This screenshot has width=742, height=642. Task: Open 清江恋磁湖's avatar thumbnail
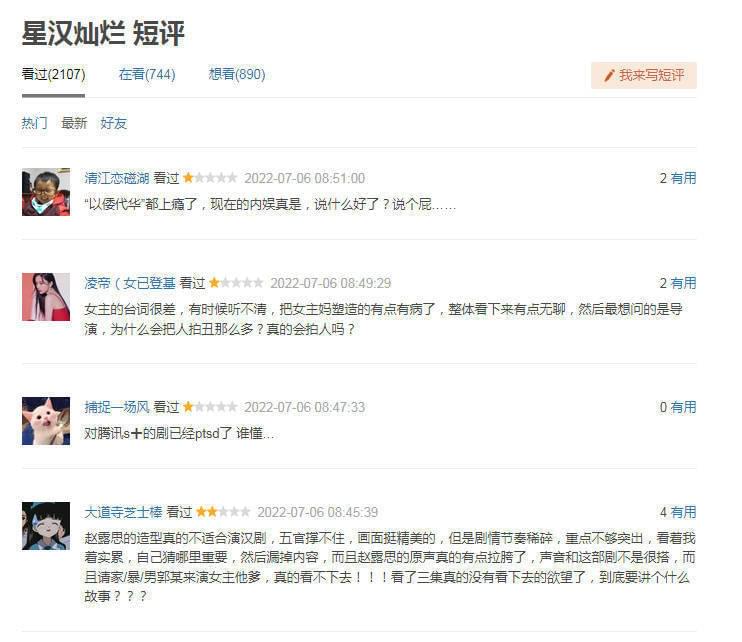46,192
